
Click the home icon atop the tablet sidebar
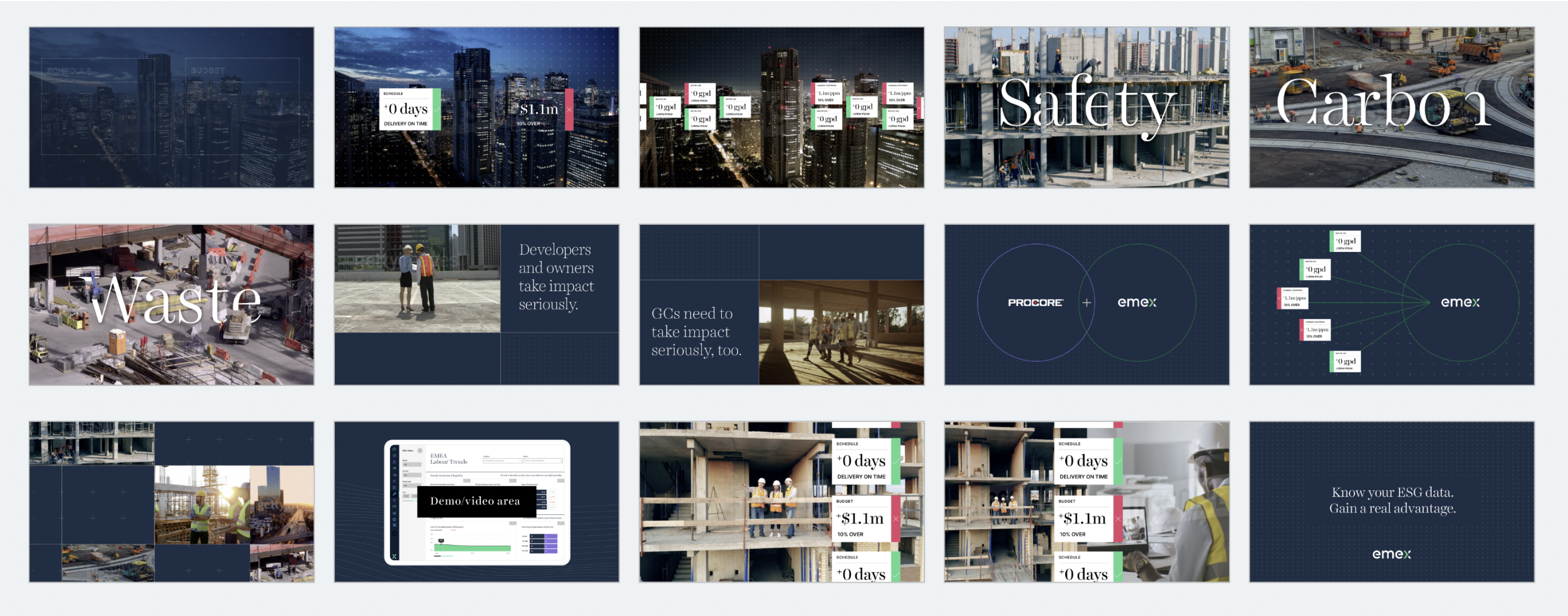click(x=395, y=449)
